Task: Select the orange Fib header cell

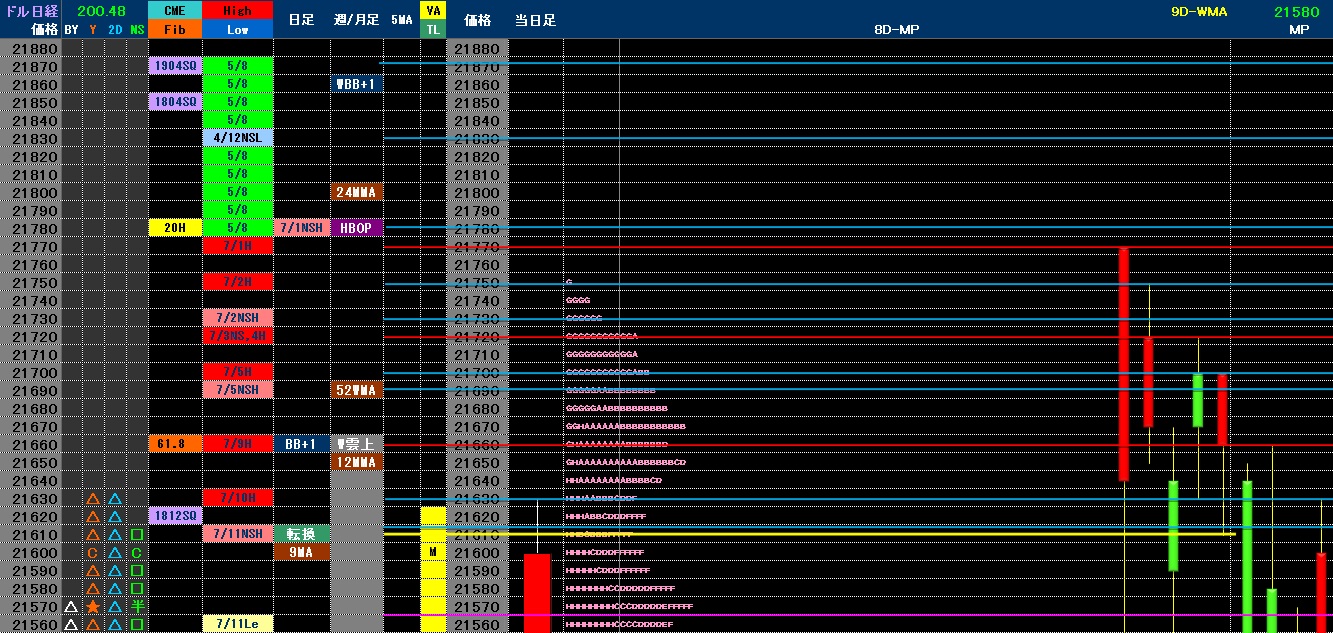Action: (x=175, y=30)
